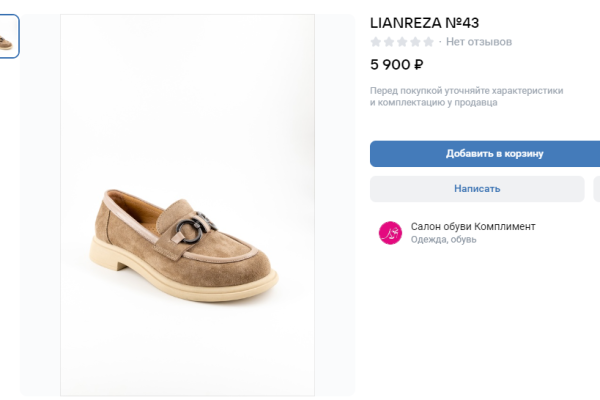Click the pink Салон обуви Комплимент avatar
Screen dimensions: 600x400
[x=390, y=233]
